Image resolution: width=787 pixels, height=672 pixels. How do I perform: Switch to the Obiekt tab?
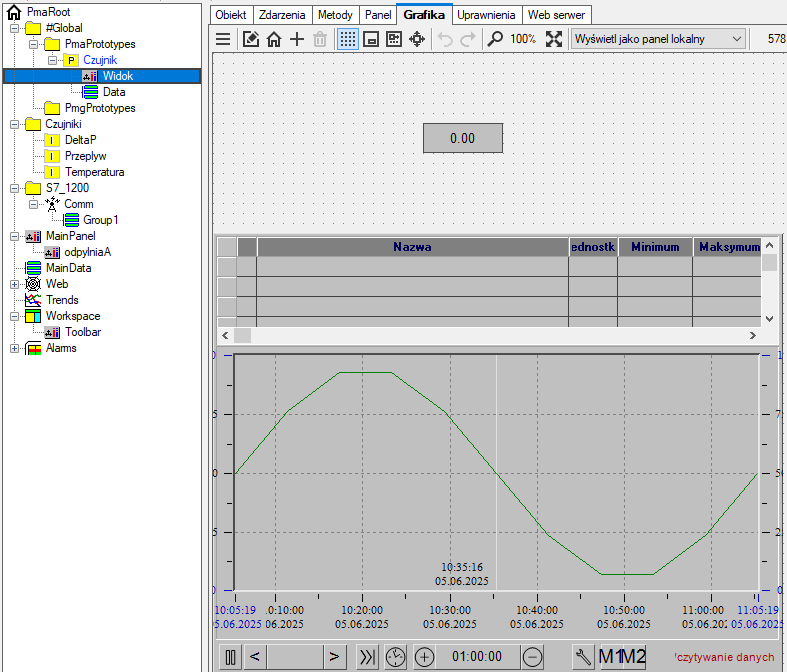click(x=231, y=15)
